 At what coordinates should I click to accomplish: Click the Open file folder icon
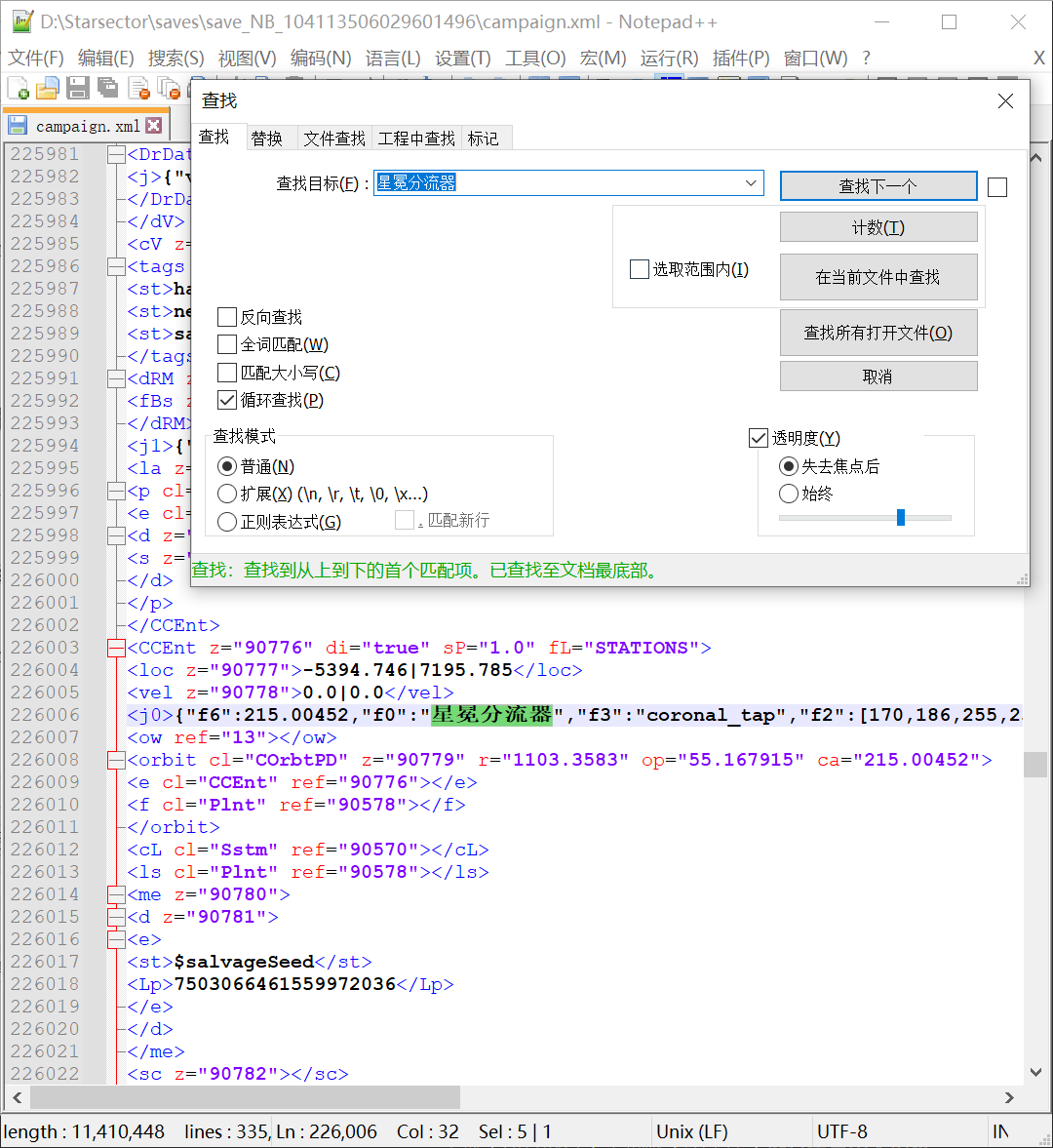[48, 89]
